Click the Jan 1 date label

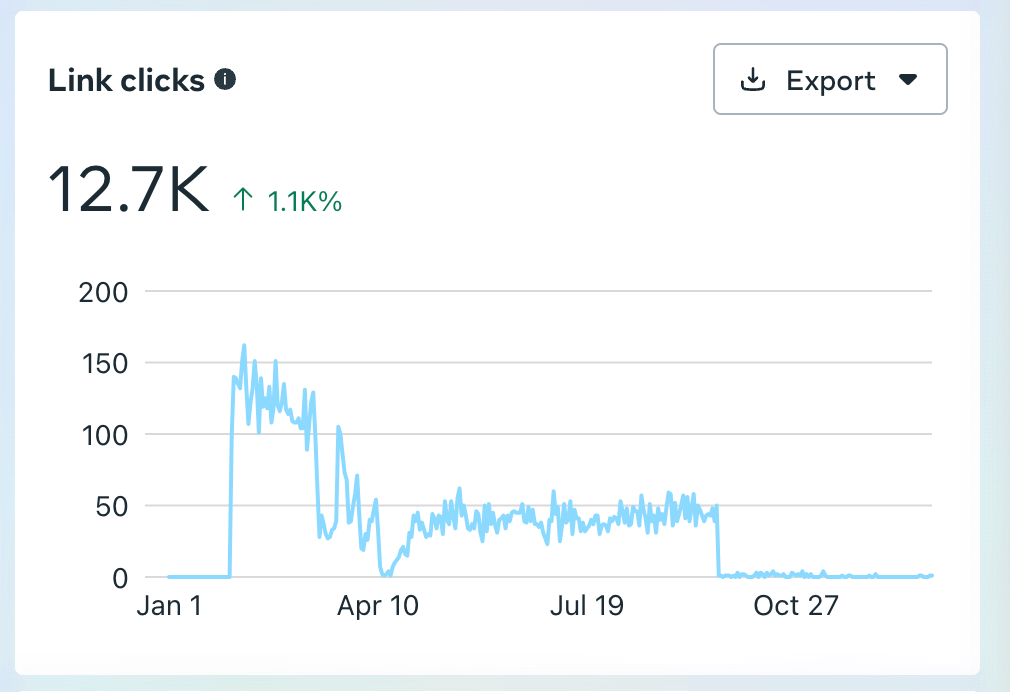(170, 606)
